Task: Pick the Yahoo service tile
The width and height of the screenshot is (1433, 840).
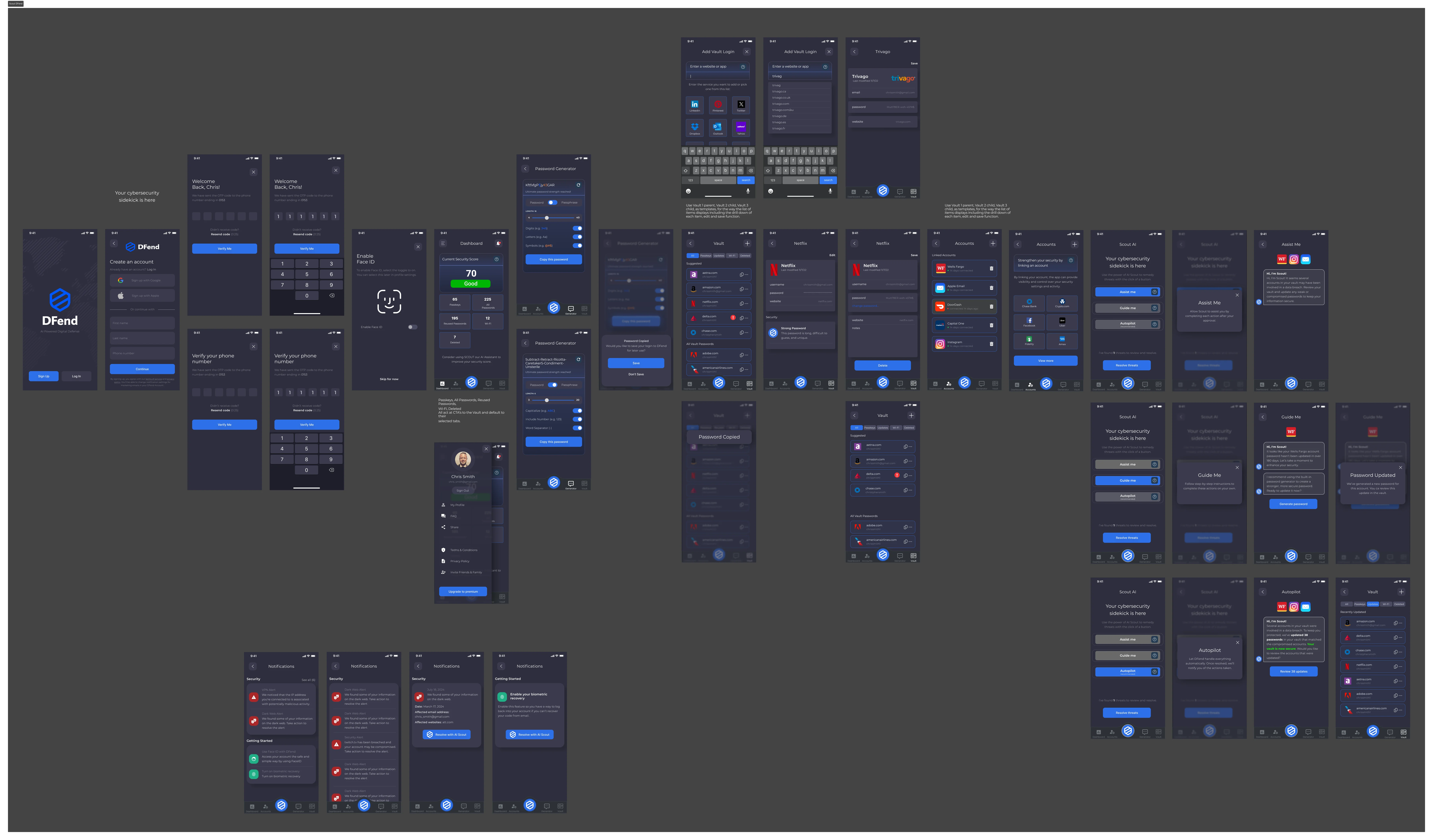Action: tap(741, 128)
